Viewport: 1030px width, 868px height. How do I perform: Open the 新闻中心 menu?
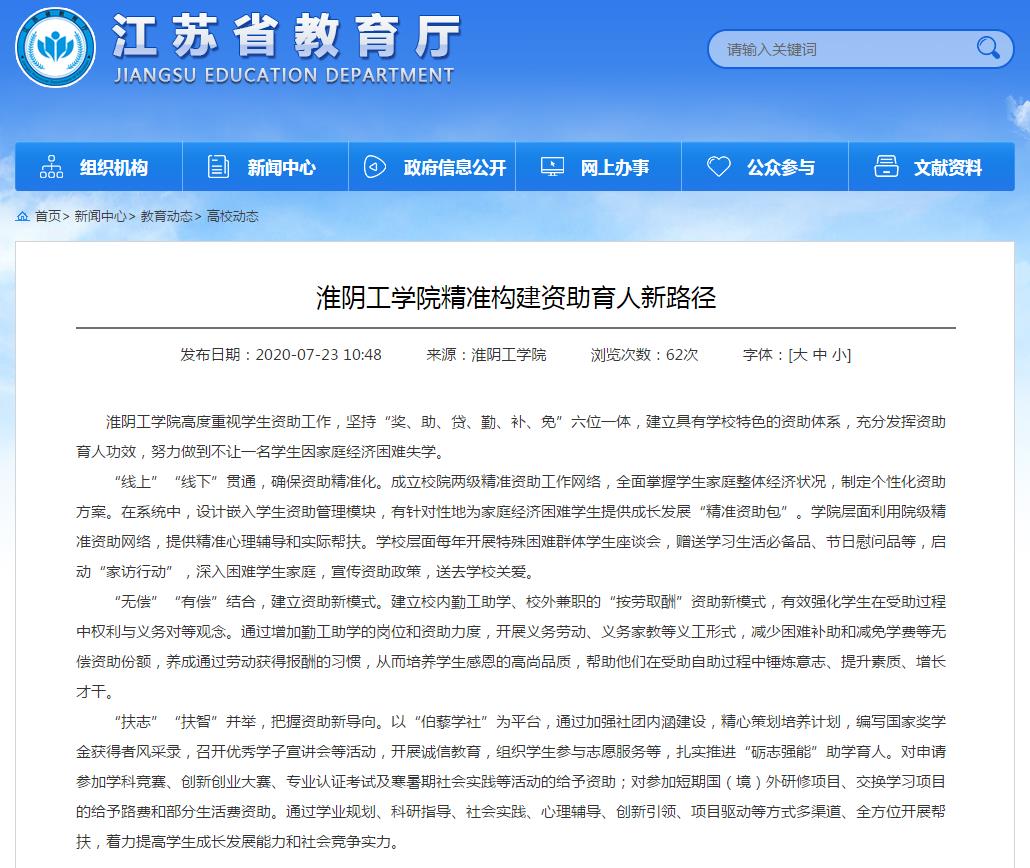281,168
